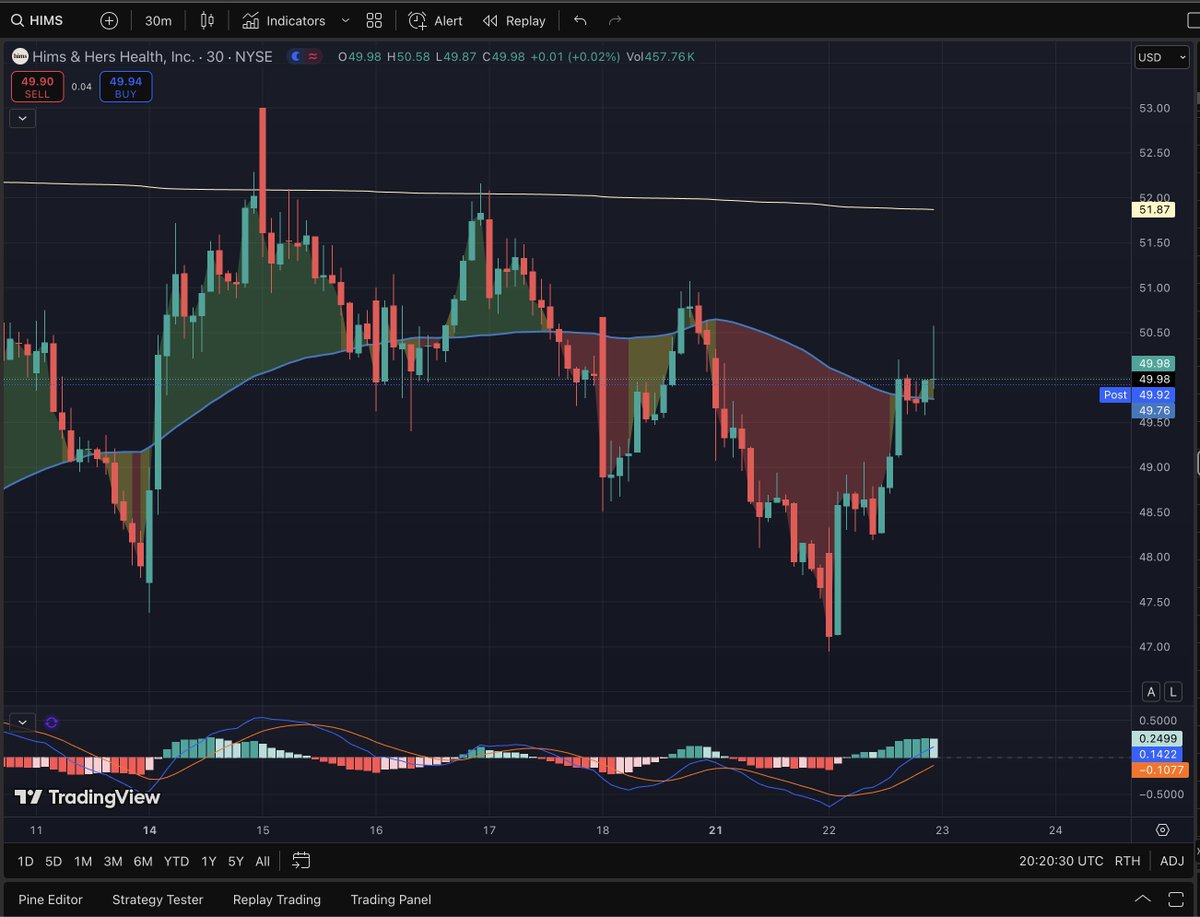Select the 5D date range
The height and width of the screenshot is (917, 1200).
click(x=53, y=861)
